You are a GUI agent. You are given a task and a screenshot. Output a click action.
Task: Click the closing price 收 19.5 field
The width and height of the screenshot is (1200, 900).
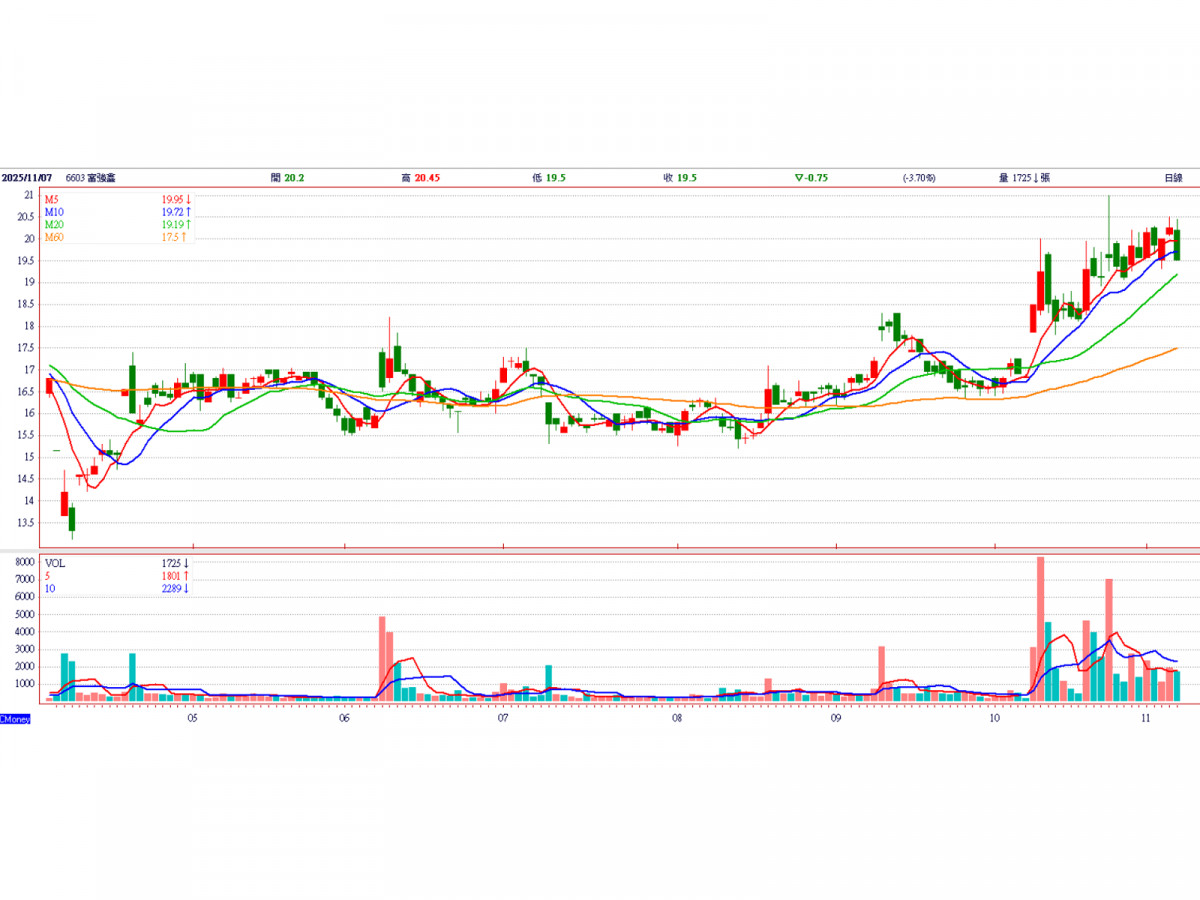[x=680, y=177]
